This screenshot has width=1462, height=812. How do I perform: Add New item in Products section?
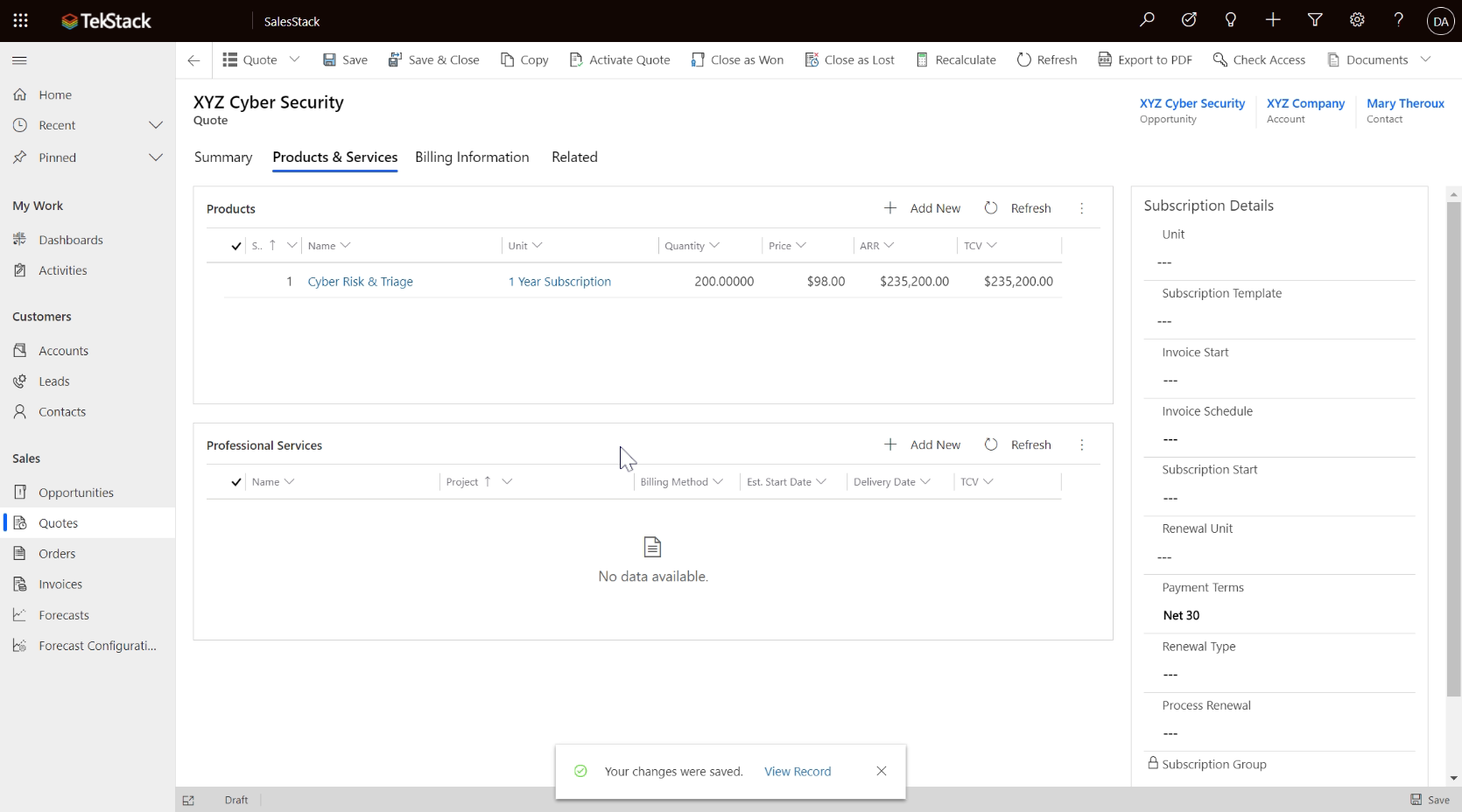922,208
